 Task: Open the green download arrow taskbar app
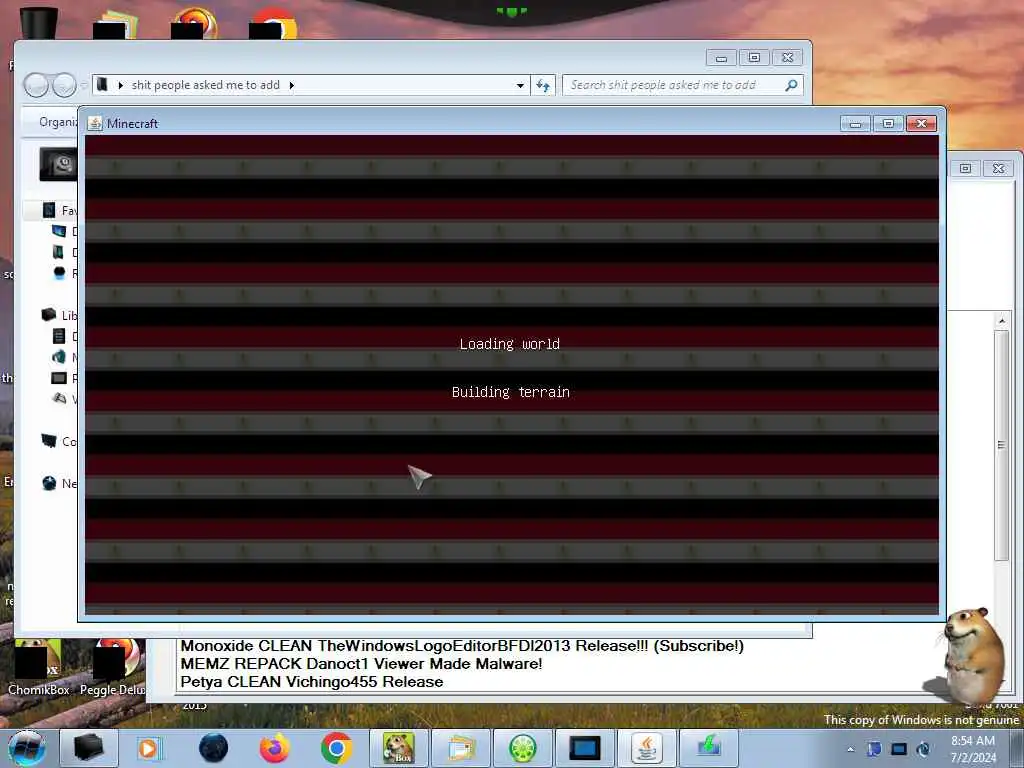click(709, 748)
